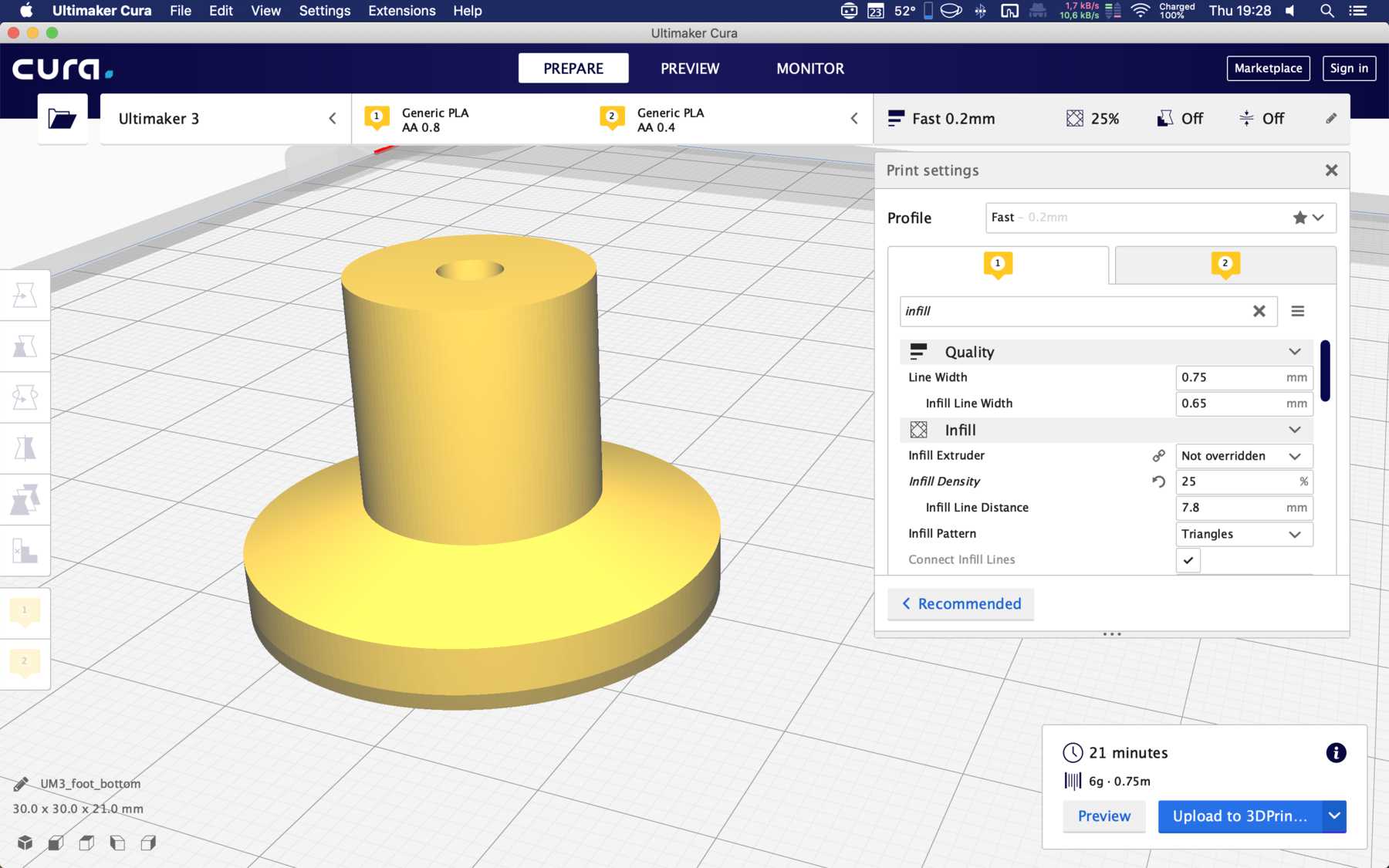The width and height of the screenshot is (1389, 868).
Task: Open the Edit menu
Action: tap(221, 11)
